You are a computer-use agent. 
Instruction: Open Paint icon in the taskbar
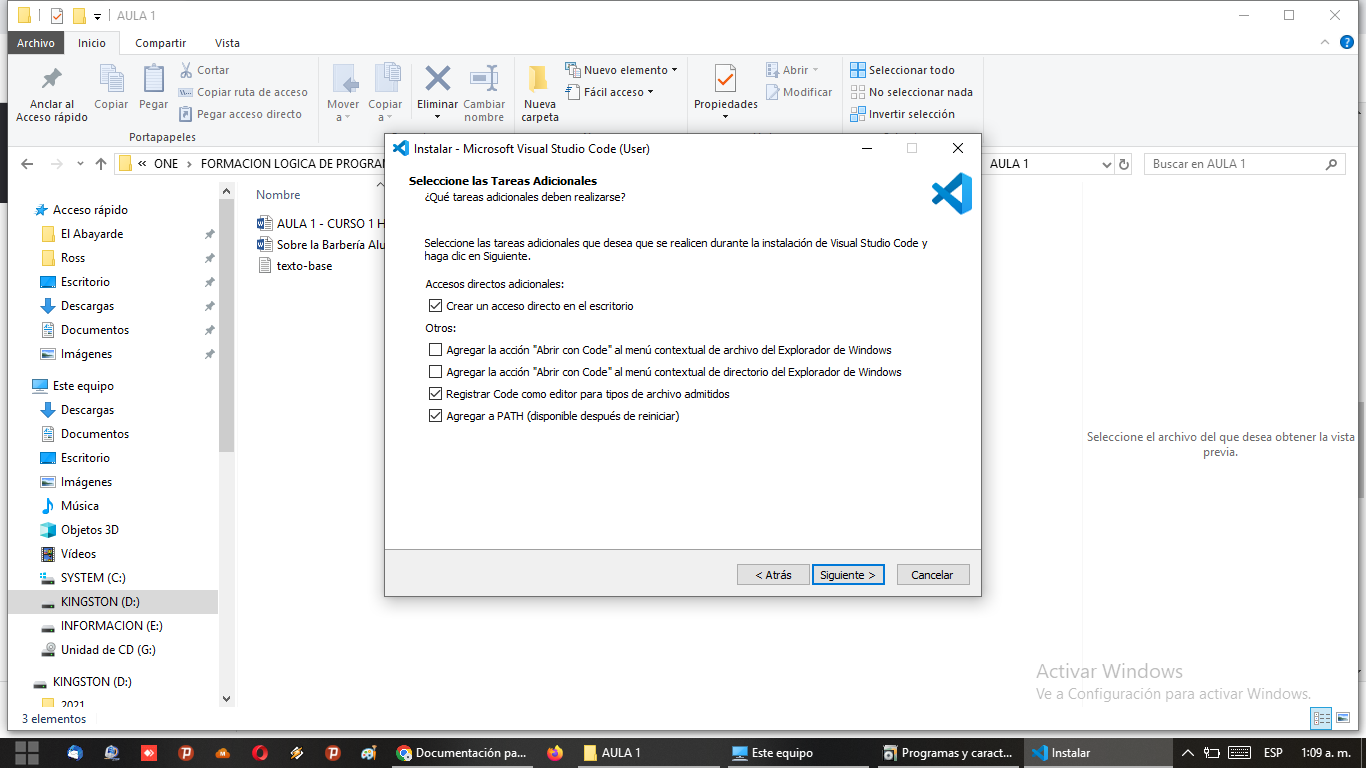pyautogui.click(x=370, y=753)
